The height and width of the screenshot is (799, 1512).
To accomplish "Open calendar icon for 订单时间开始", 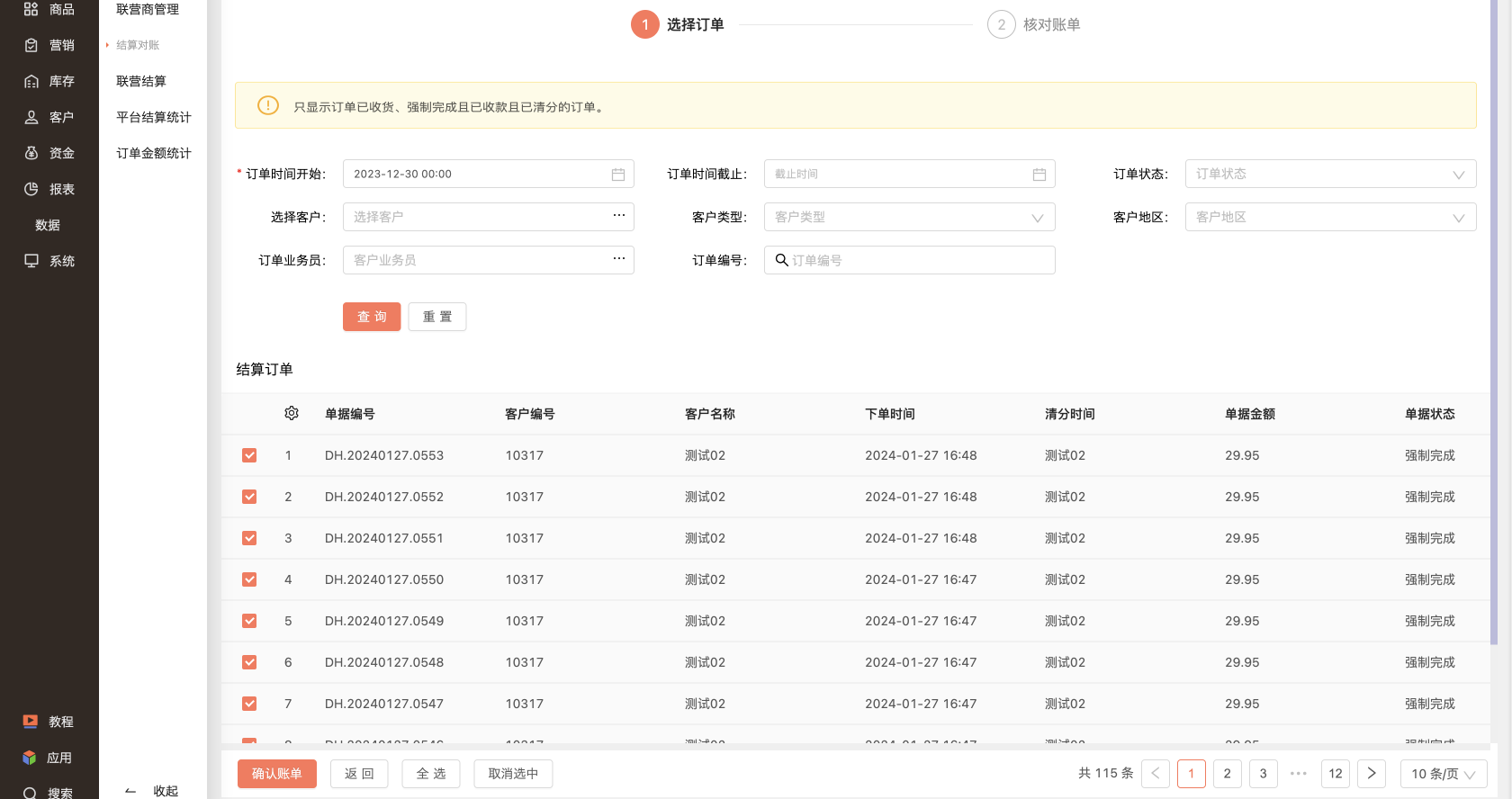I will click(x=618, y=175).
